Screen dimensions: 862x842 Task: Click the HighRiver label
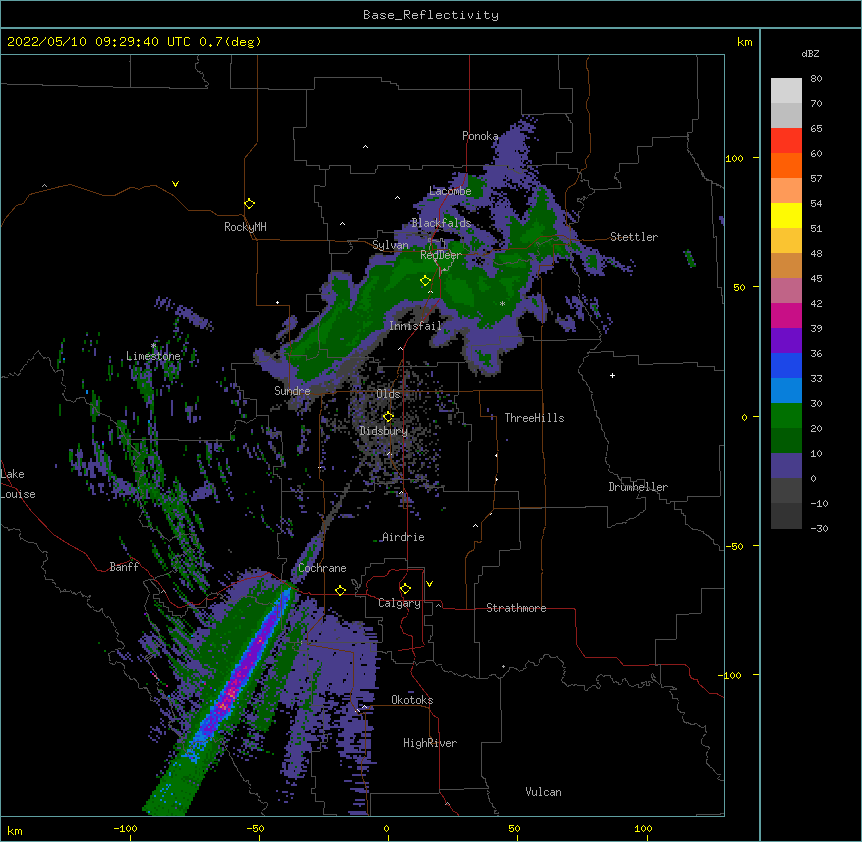click(430, 743)
